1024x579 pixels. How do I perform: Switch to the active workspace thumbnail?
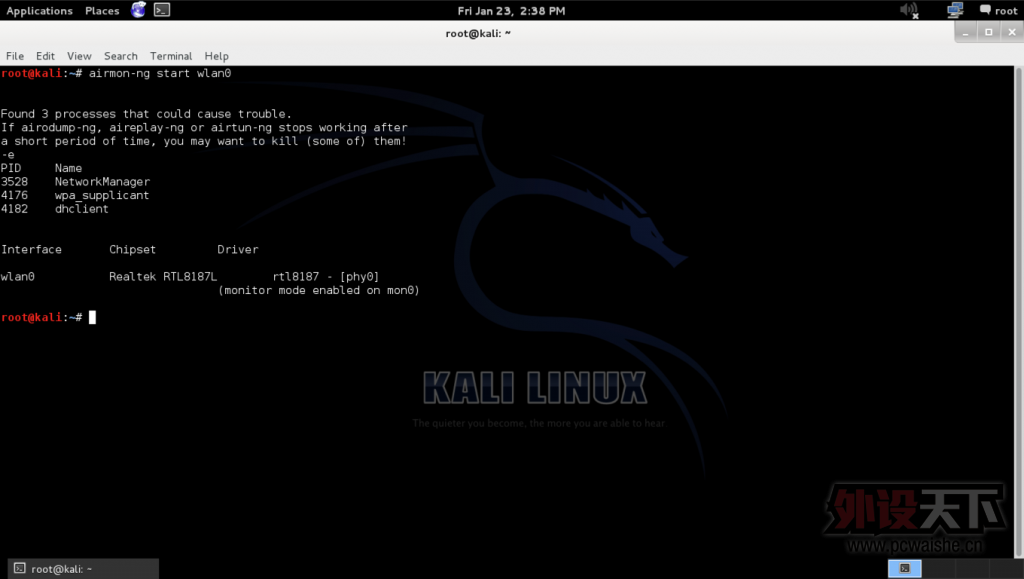tap(904, 569)
